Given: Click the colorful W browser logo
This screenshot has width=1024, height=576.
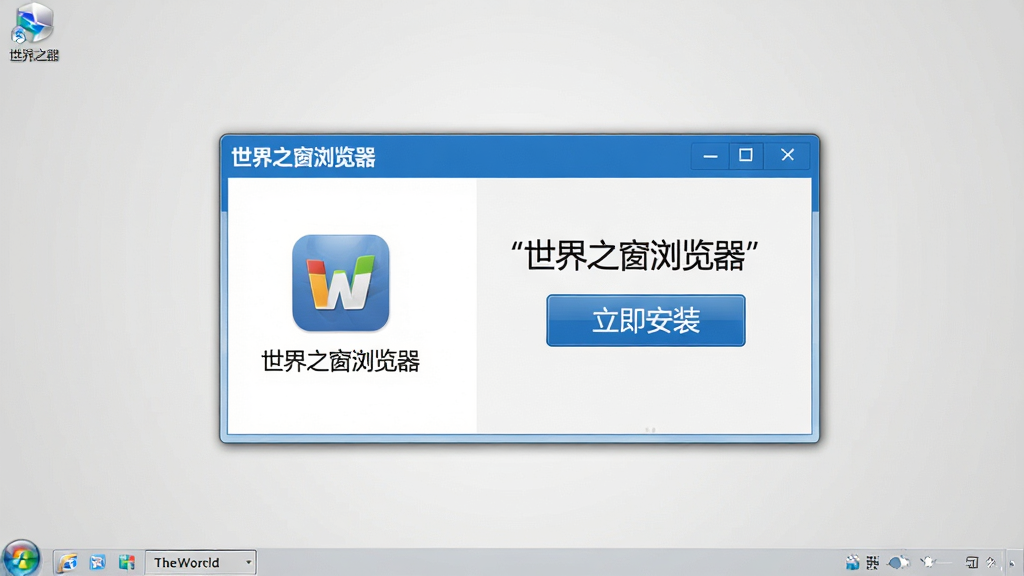Looking at the screenshot, I should pyautogui.click(x=340, y=283).
